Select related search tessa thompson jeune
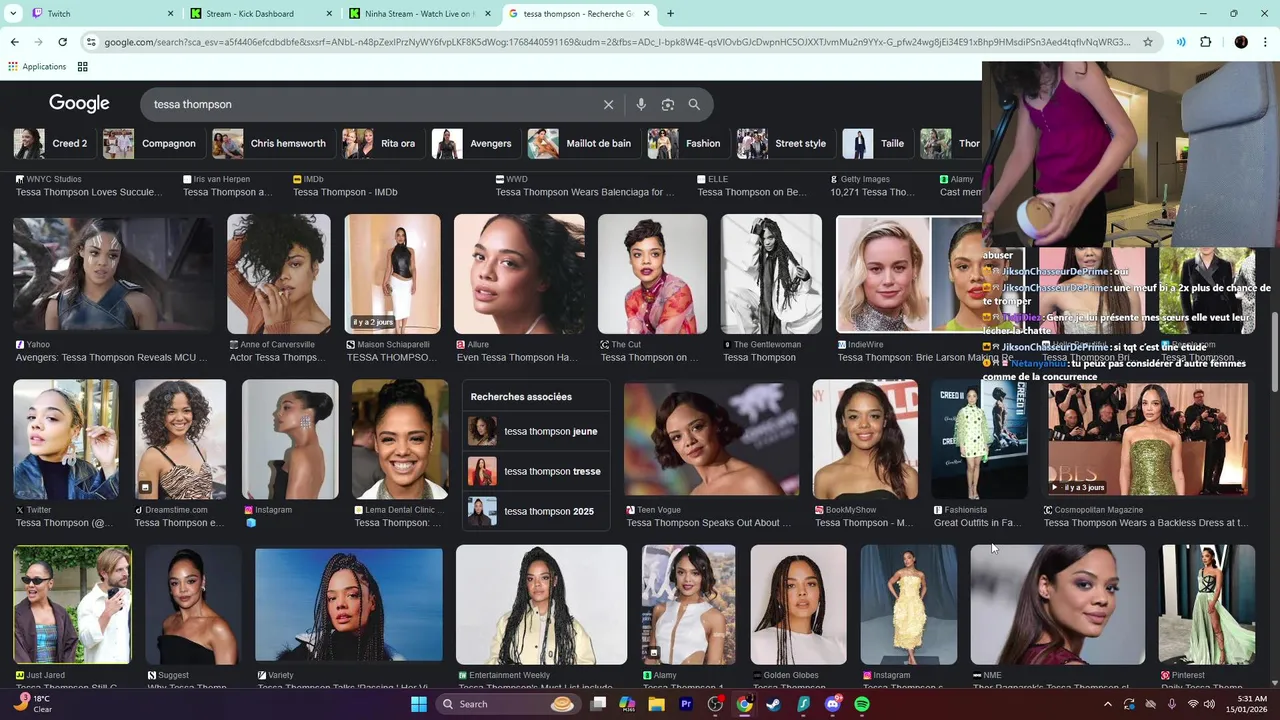 point(536,431)
